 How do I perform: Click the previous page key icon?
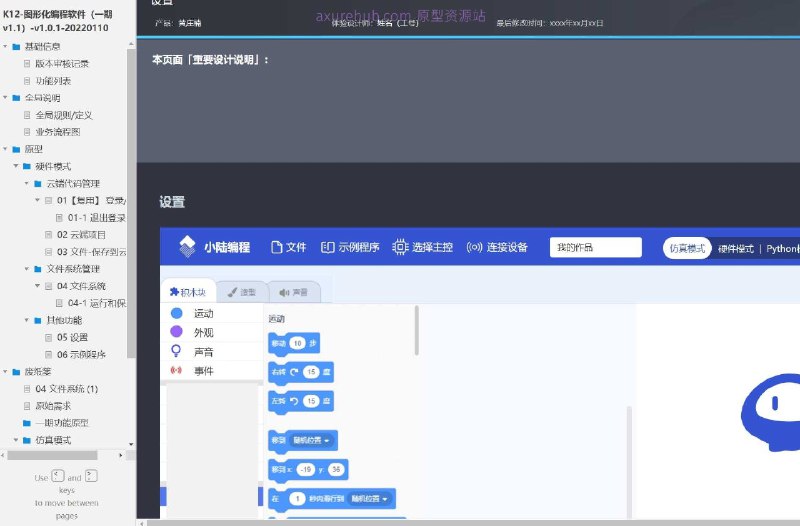pos(58,476)
